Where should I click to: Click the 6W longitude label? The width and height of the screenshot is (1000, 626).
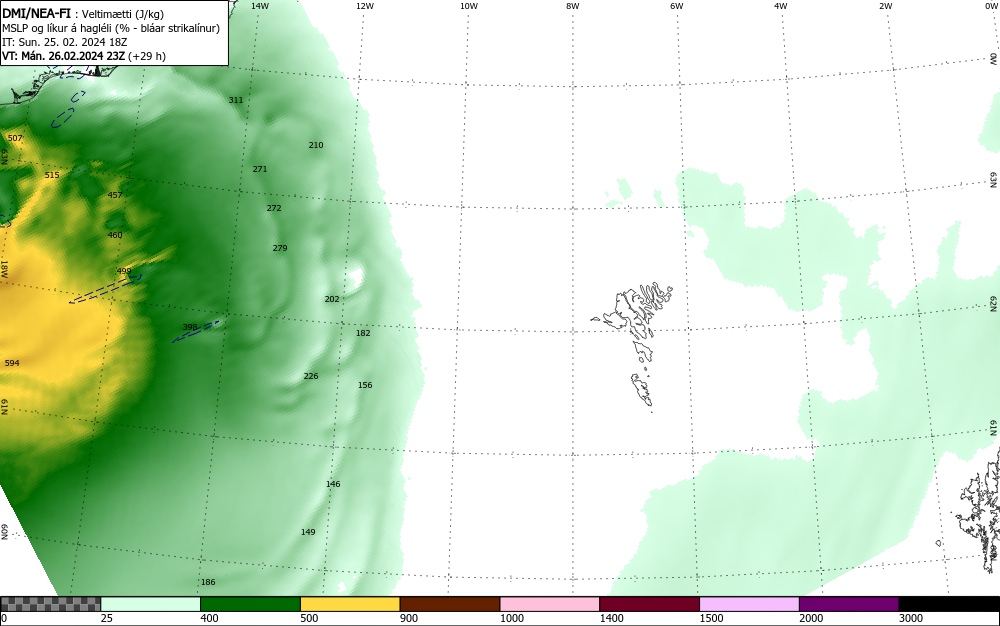677,6
